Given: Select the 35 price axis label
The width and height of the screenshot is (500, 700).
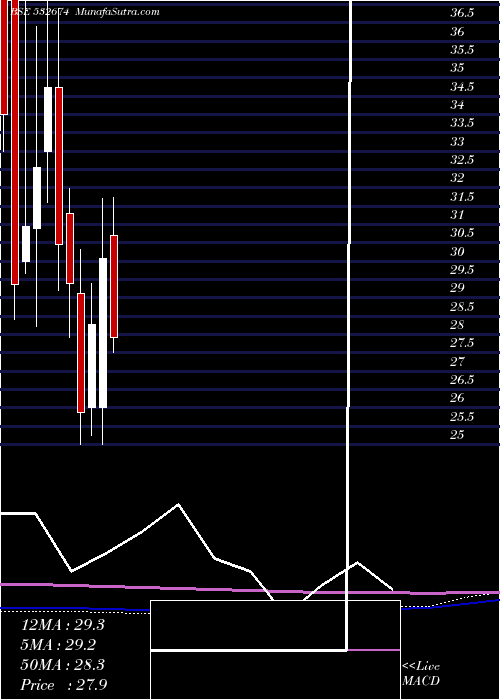Looking at the screenshot, I should pyautogui.click(x=457, y=68).
